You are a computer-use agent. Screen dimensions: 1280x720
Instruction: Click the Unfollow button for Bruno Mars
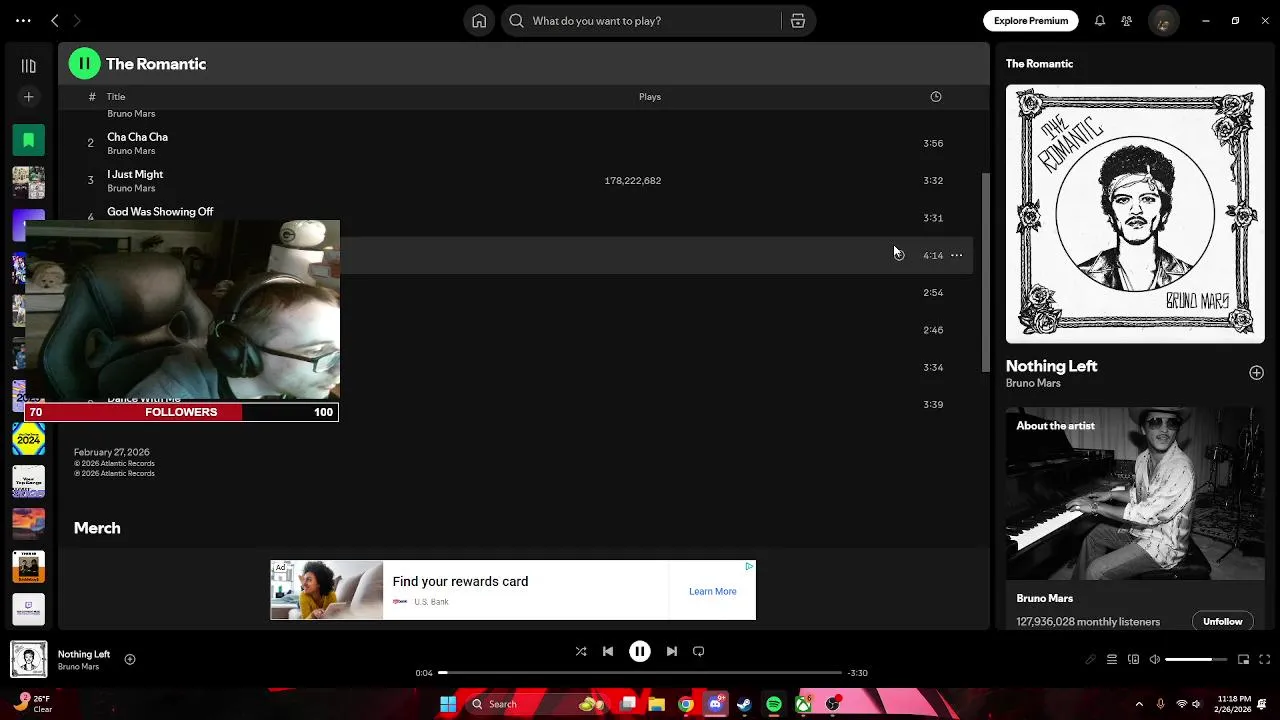[1222, 621]
